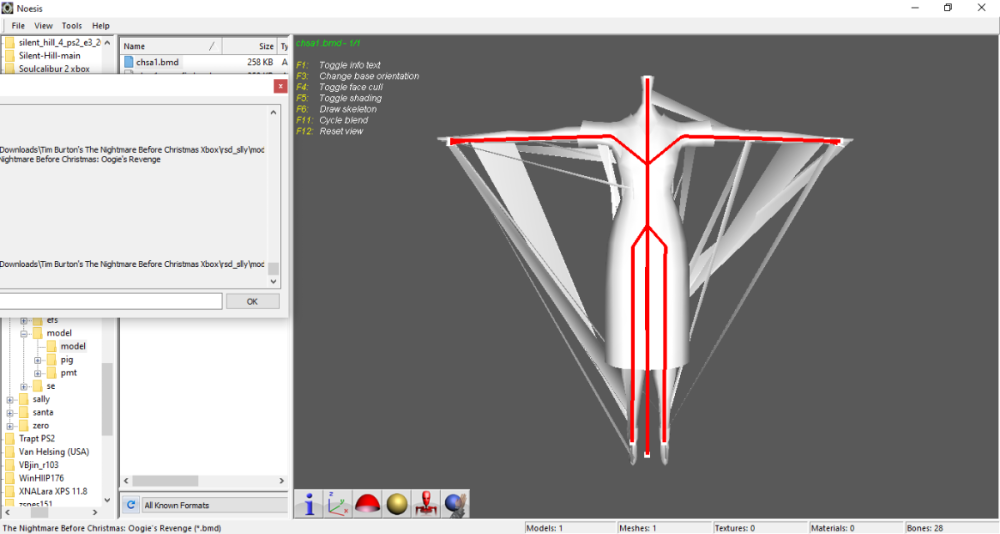
Task: Click the dialog's text input field
Action: coord(110,301)
